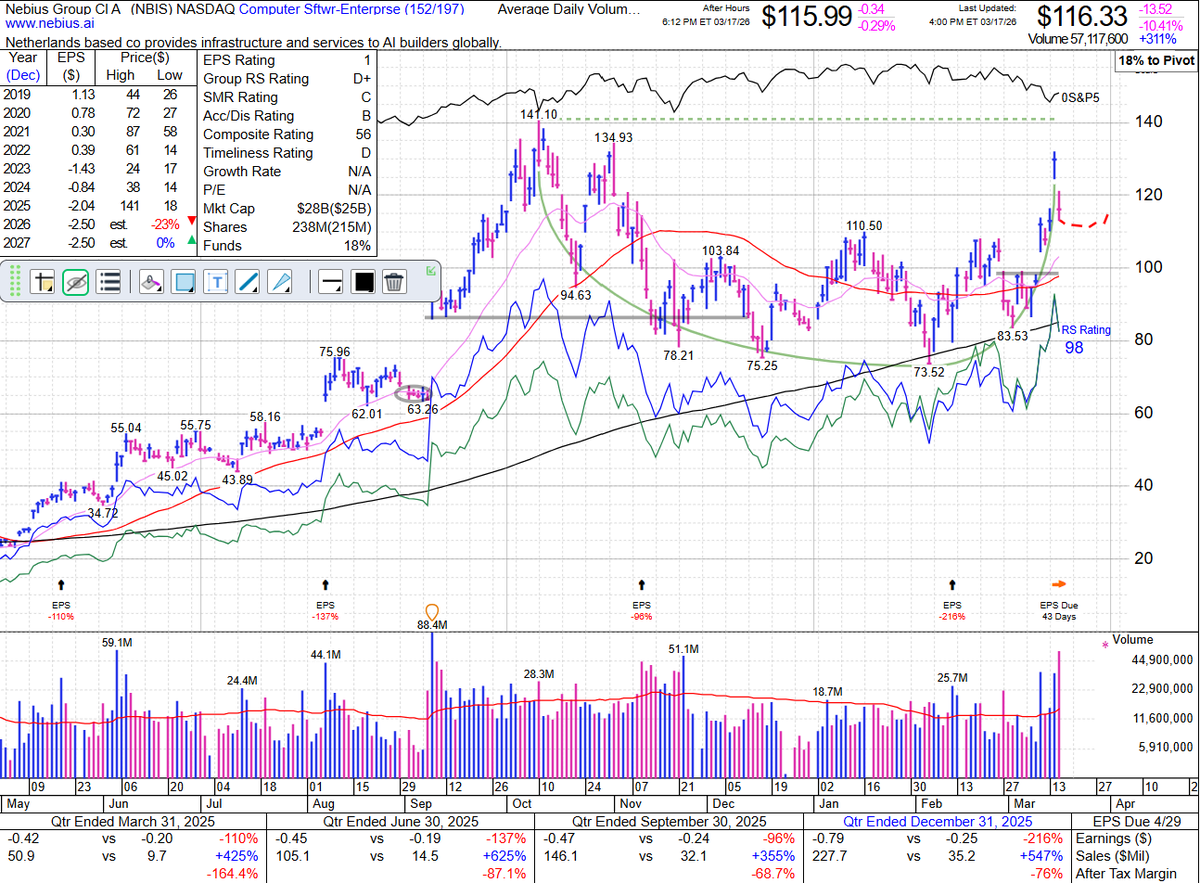The height and width of the screenshot is (883, 1200).
Task: Open the drawings list icon
Action: [x=108, y=282]
